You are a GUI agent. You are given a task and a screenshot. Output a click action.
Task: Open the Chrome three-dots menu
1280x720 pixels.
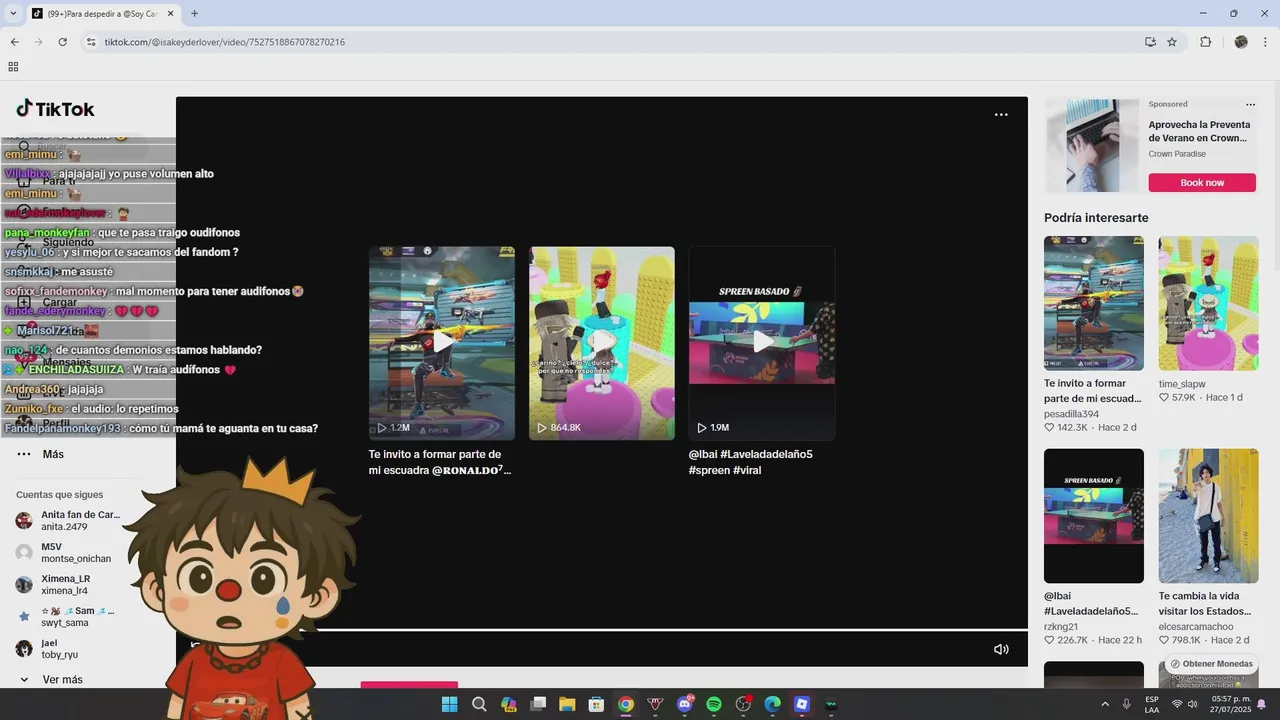(x=1266, y=42)
